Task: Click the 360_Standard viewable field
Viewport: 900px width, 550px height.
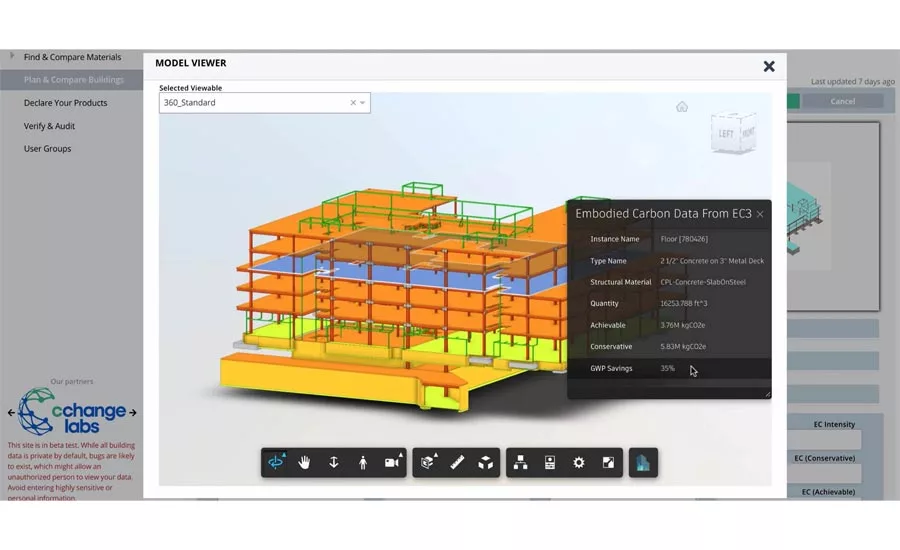Action: pyautogui.click(x=265, y=103)
